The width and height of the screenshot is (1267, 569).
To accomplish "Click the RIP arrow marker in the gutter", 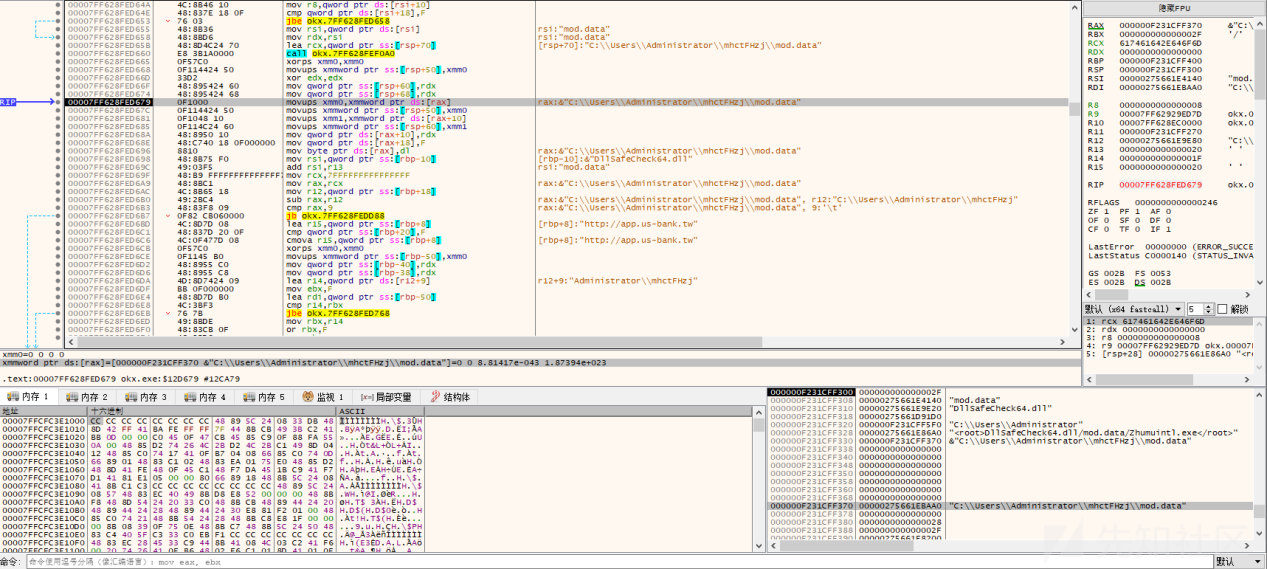I will (28, 102).
